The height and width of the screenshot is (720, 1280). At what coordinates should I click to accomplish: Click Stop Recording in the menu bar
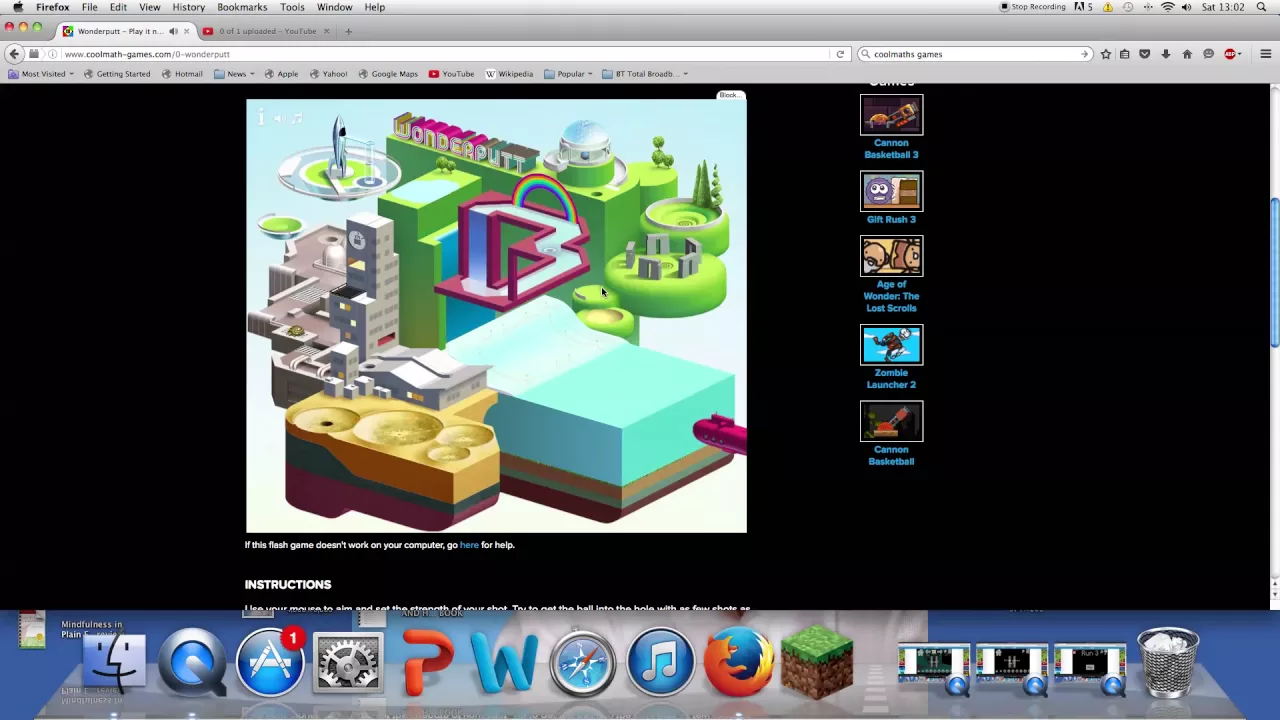[1033, 7]
